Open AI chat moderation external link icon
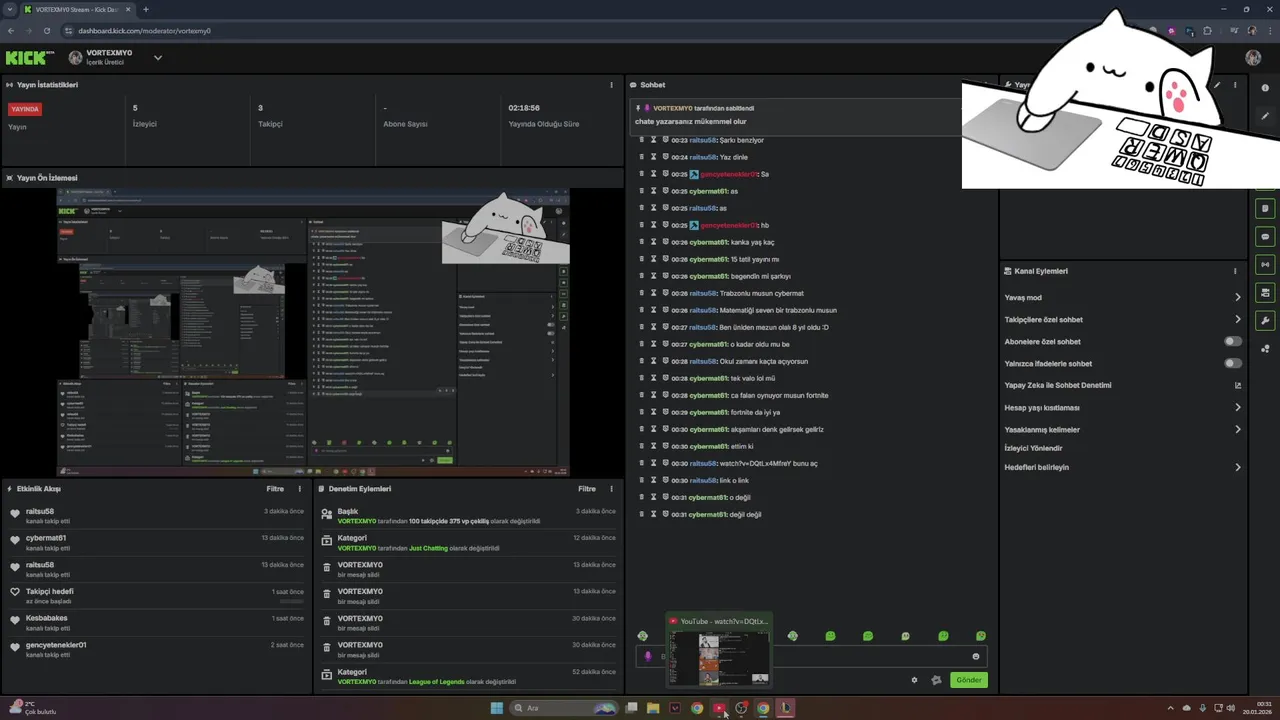Viewport: 1280px width, 720px height. (1238, 385)
